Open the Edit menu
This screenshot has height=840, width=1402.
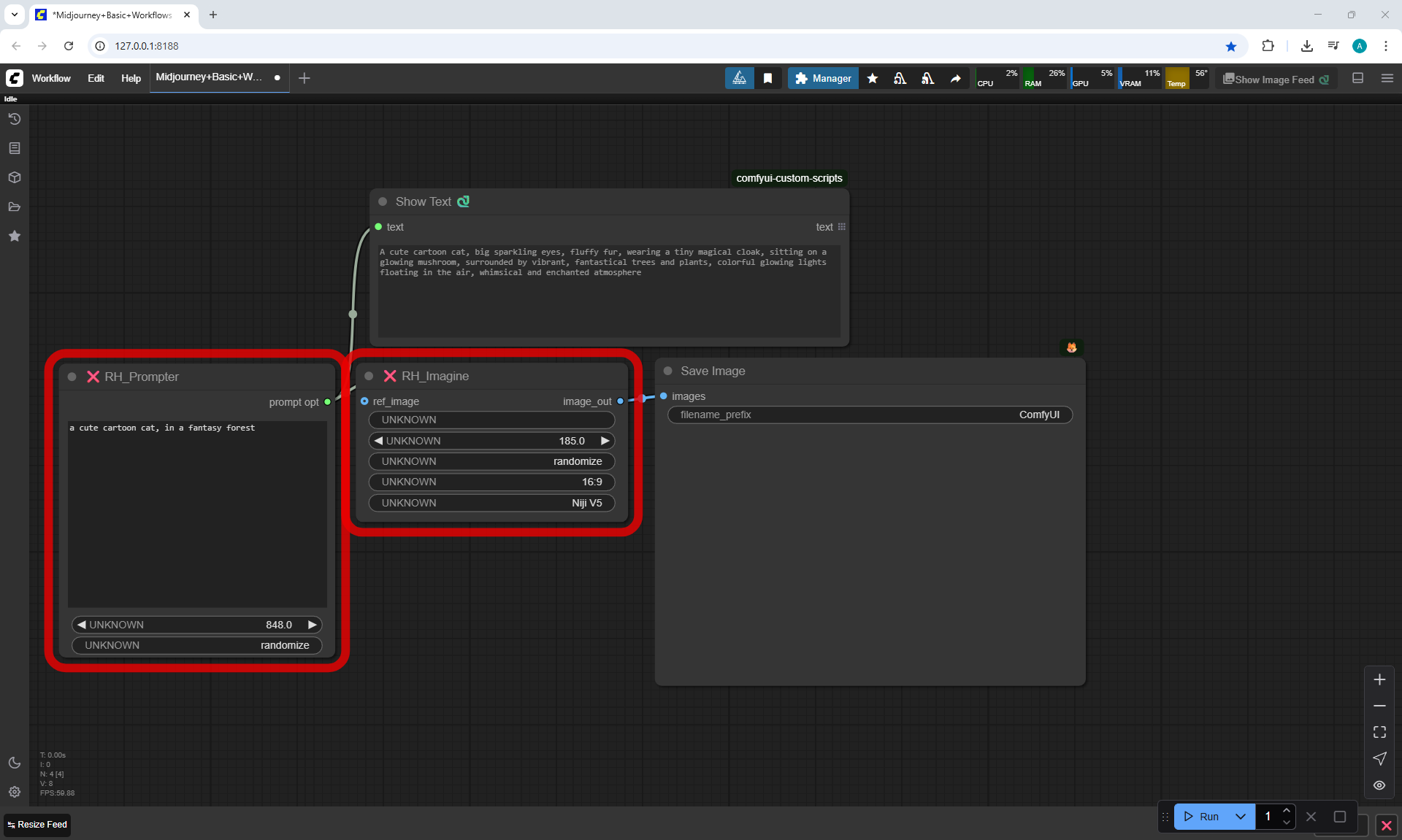[96, 78]
